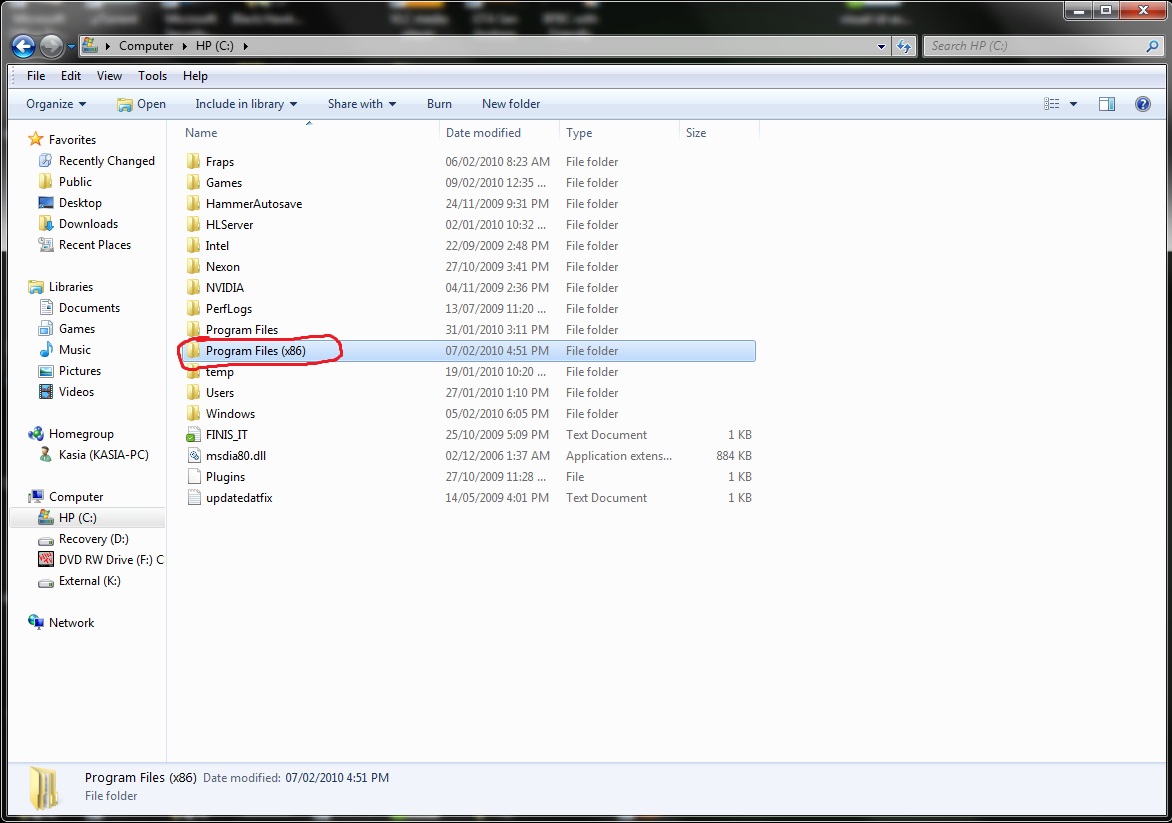Select the Users folder row
1172x823 pixels.
click(468, 392)
